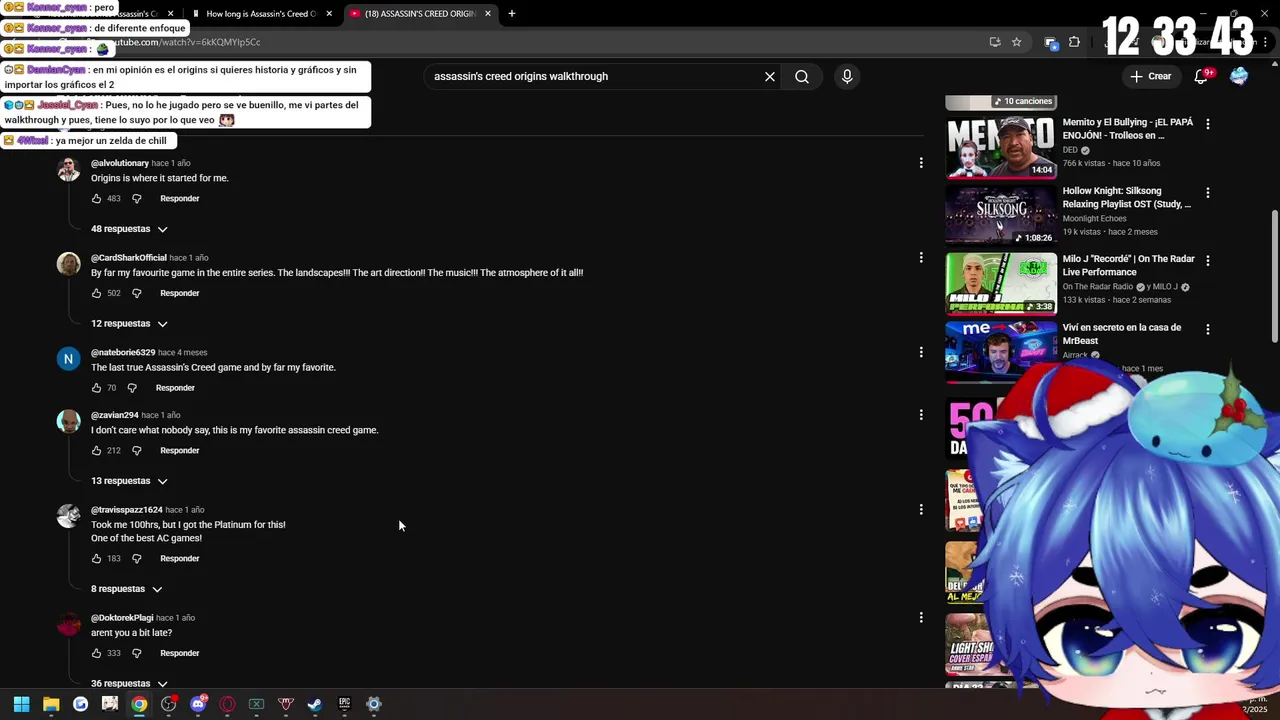Reply to @zavian294 via Responder
The width and height of the screenshot is (1280, 720).
[x=180, y=451]
